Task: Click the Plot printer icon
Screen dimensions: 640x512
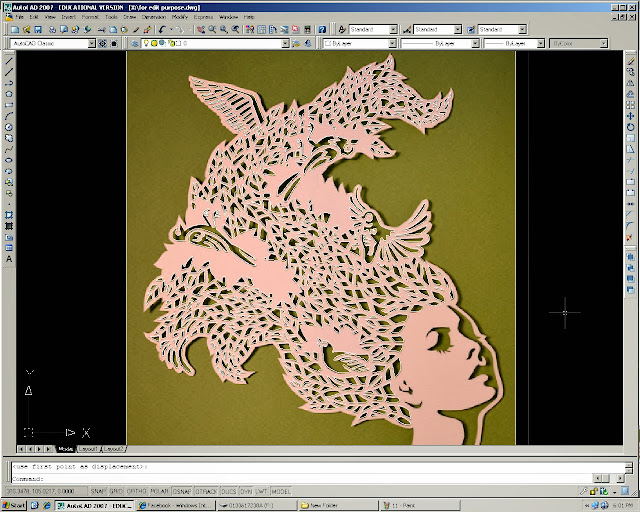Action: point(52,29)
